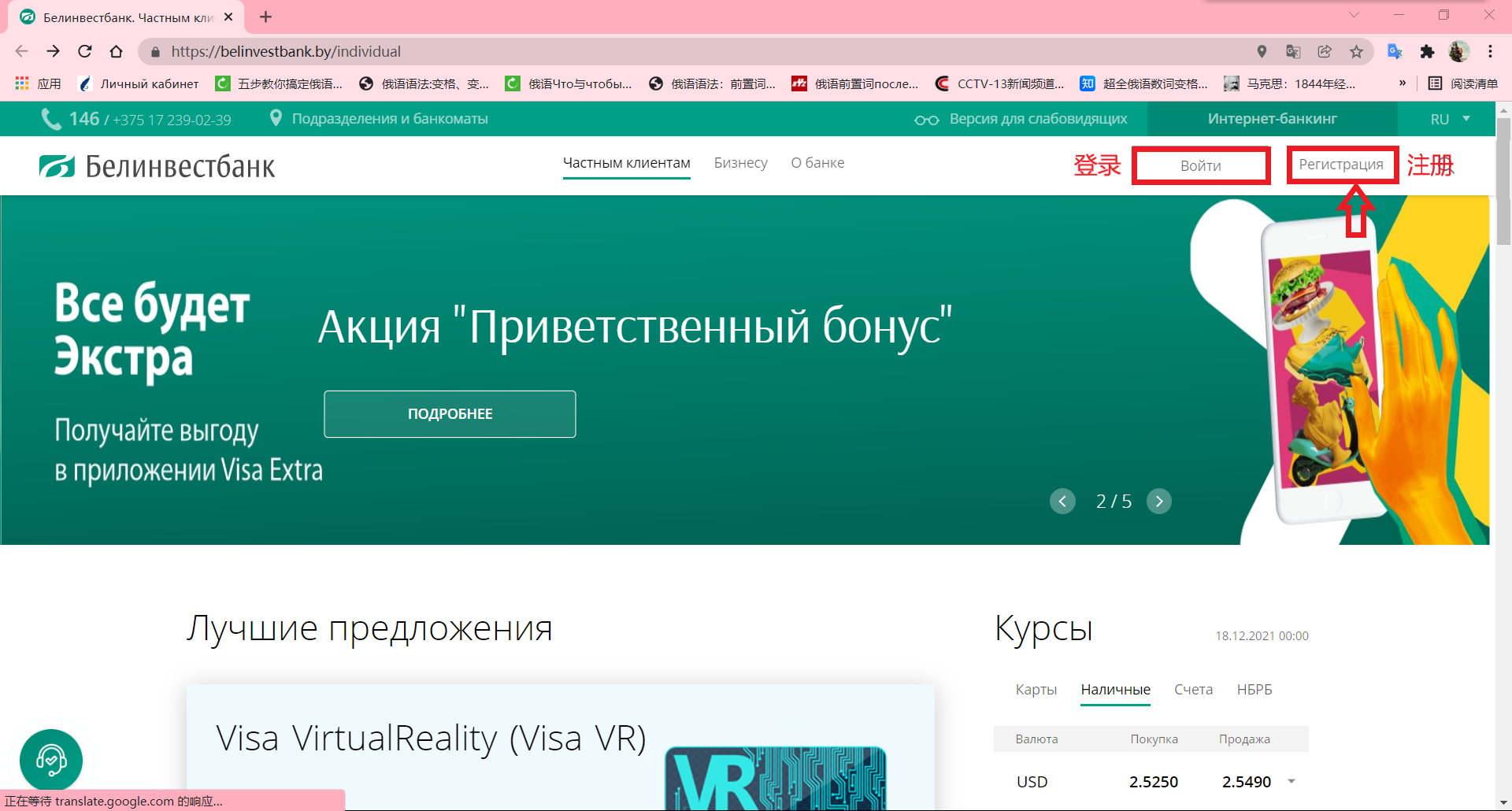Click the Войти login button
The image size is (1512, 811).
[1201, 165]
